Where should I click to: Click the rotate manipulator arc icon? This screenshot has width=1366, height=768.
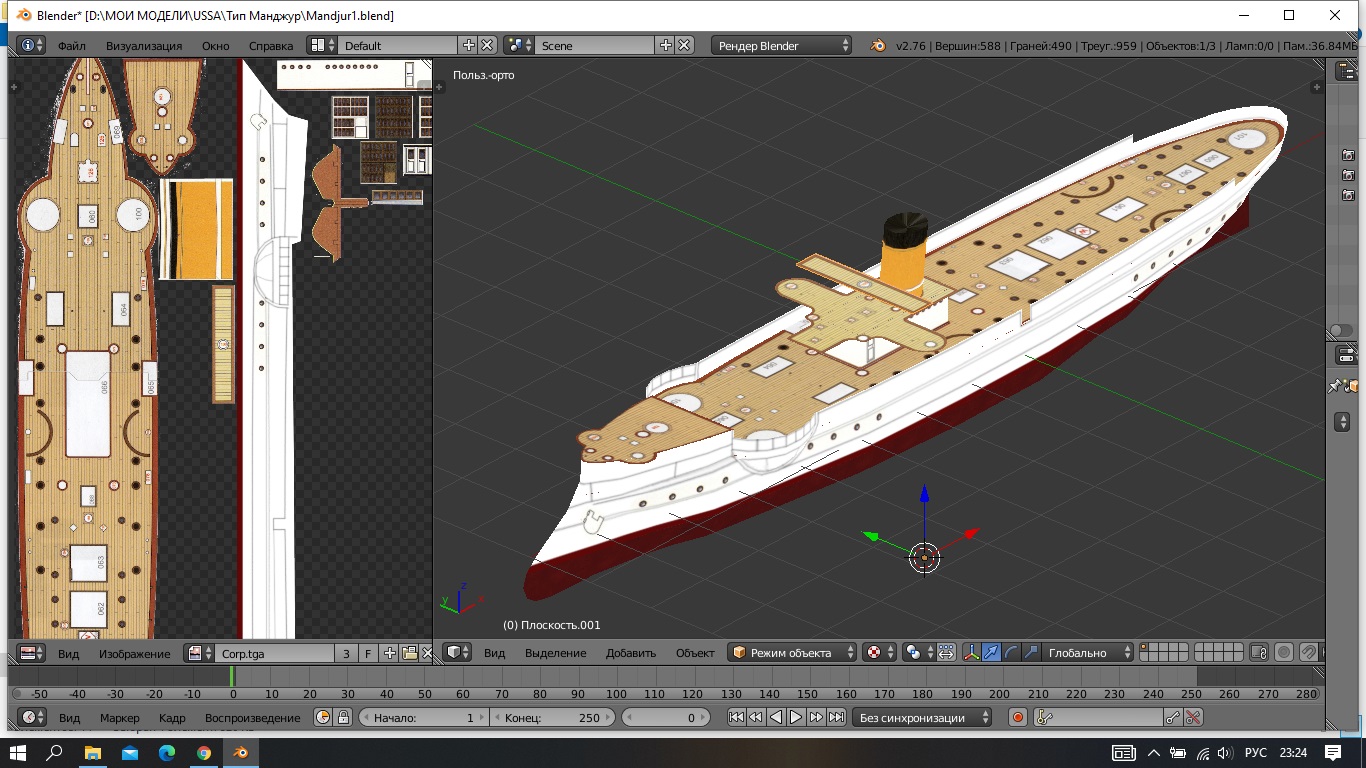click(x=1011, y=653)
